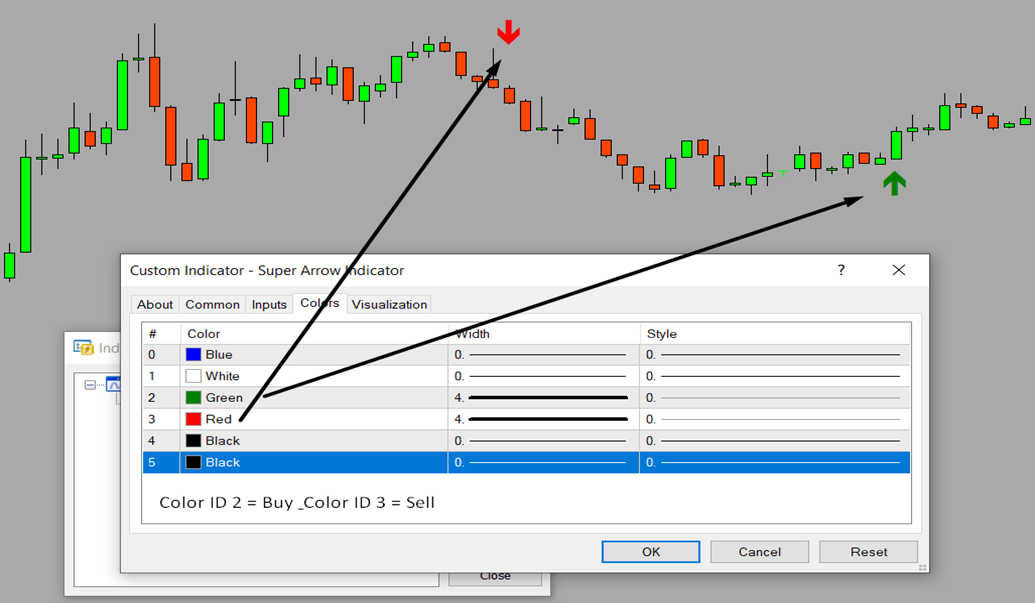This screenshot has height=603, width=1035.
Task: Change style of the Blue row
Action: (775, 354)
